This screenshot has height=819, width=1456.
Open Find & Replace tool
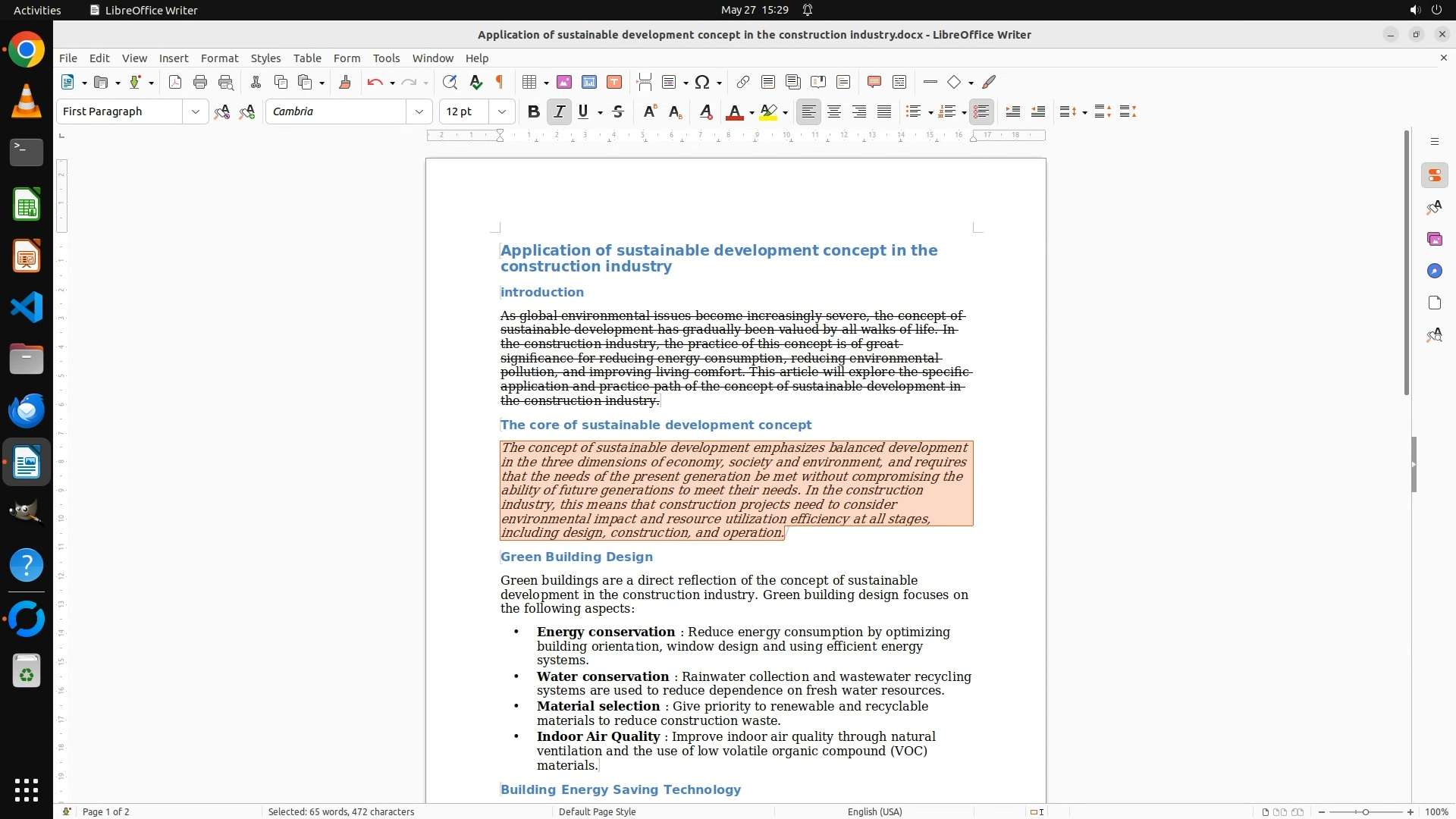(x=450, y=83)
